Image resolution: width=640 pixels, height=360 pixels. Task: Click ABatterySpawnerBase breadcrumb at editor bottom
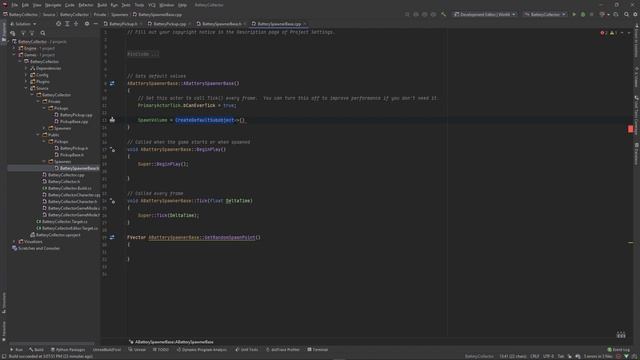coord(171,342)
